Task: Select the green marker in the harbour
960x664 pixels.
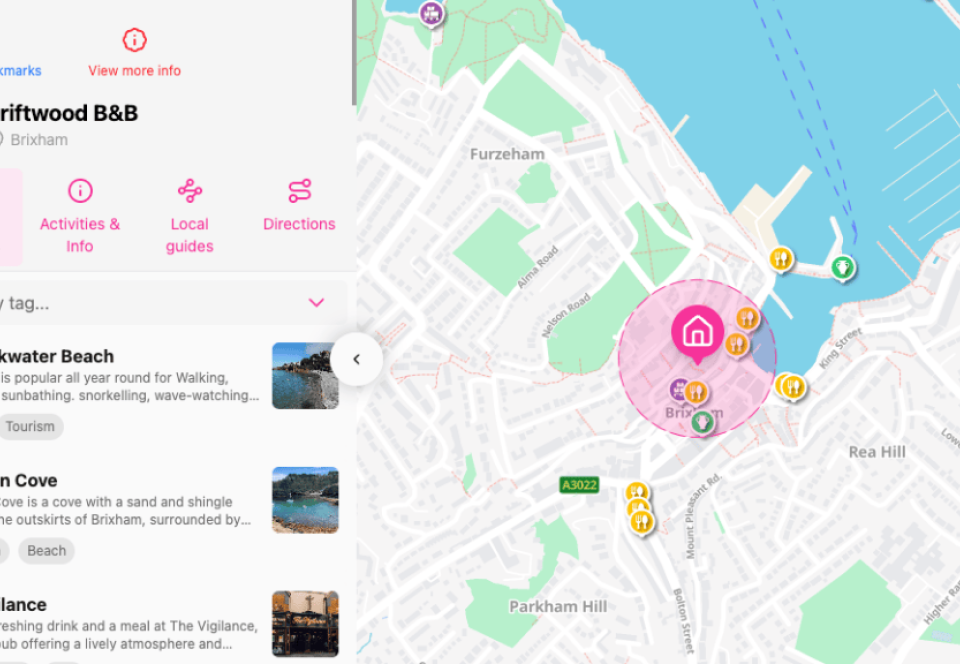Action: [843, 267]
